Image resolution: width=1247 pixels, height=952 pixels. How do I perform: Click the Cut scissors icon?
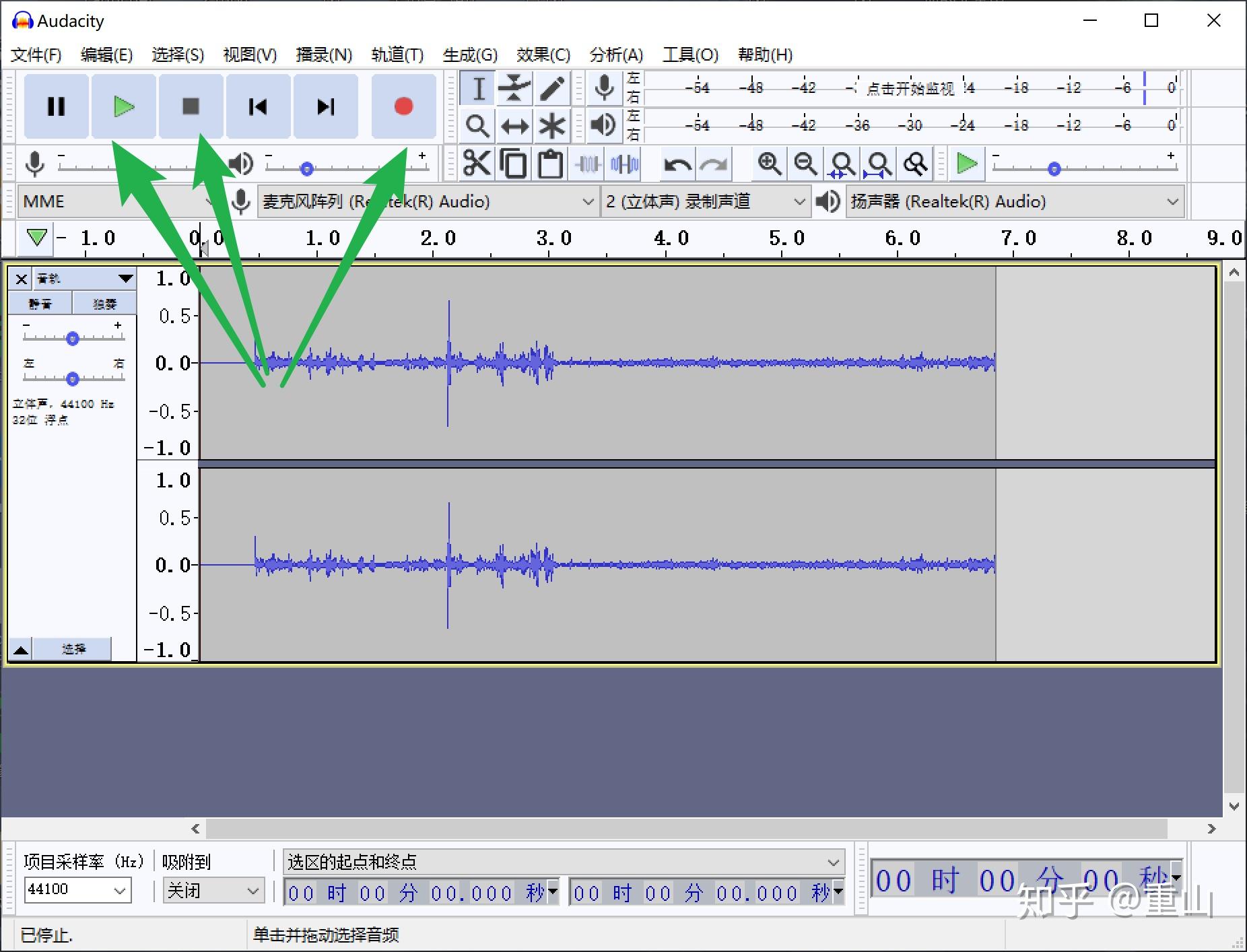477,164
